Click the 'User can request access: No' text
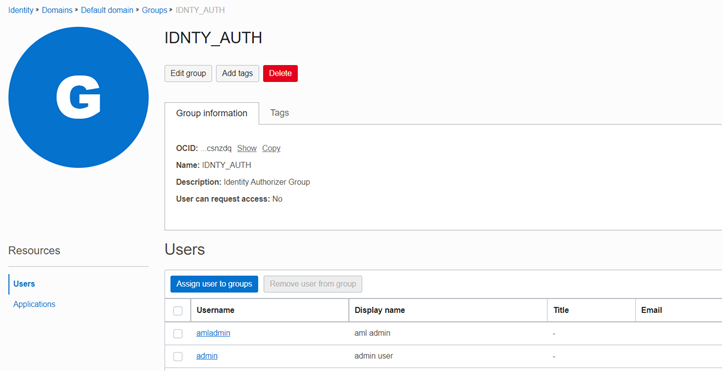This screenshot has width=722, height=371. point(229,199)
